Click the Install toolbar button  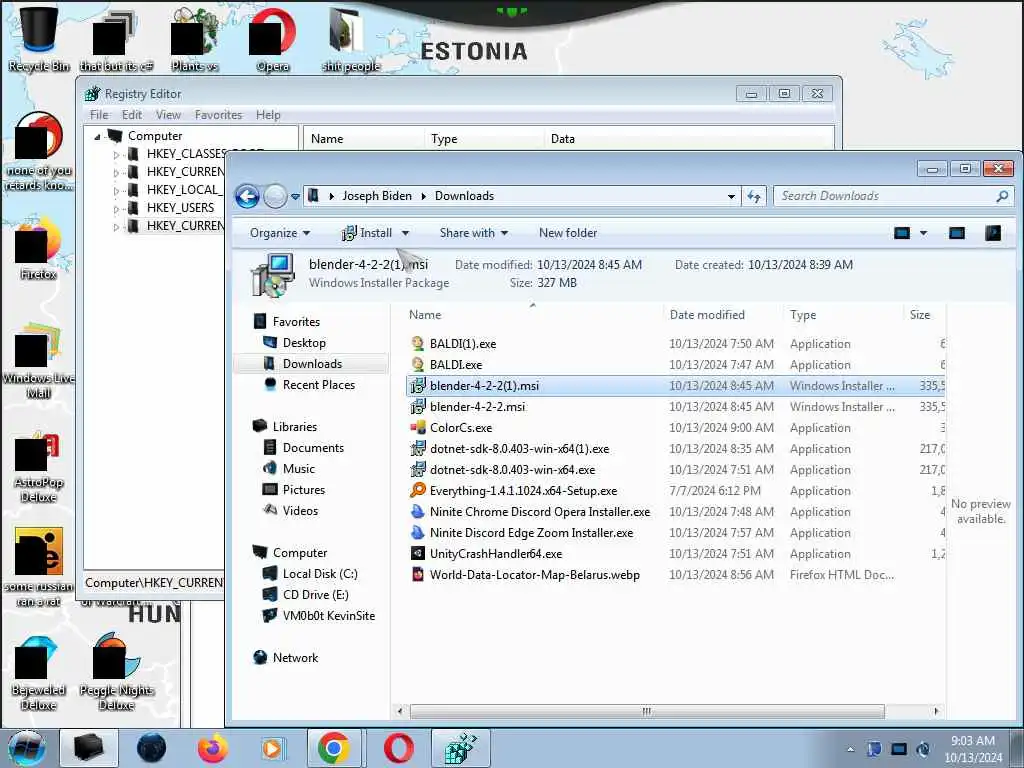[x=368, y=233]
